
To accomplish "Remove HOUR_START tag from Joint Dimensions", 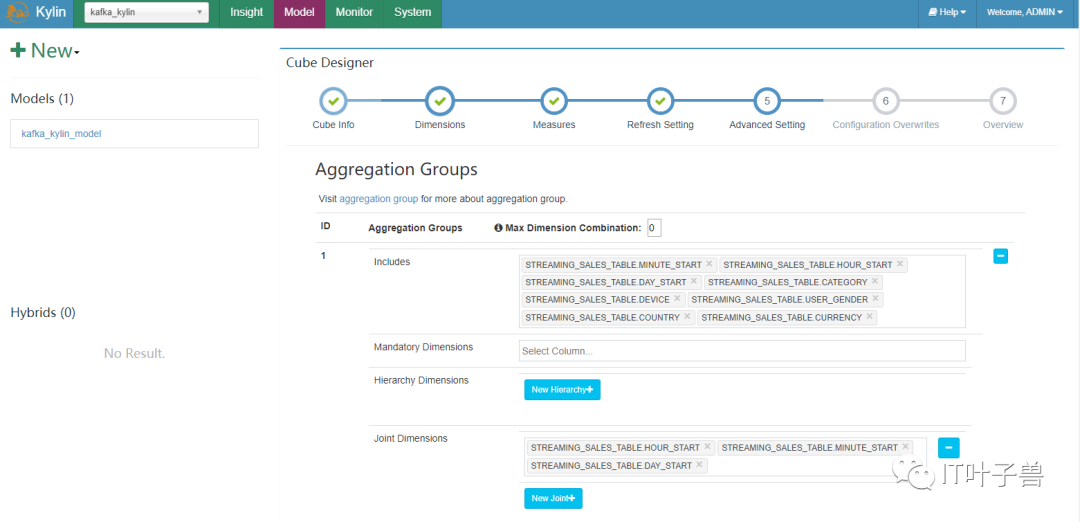I will [707, 447].
